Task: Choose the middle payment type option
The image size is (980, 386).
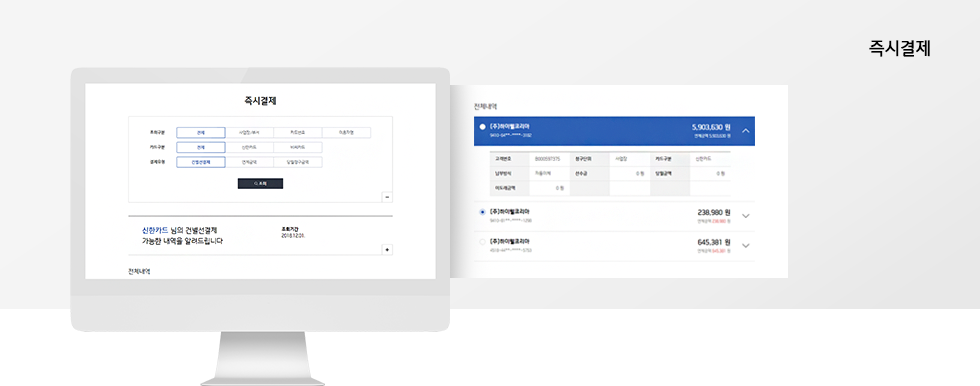Action: (x=249, y=162)
